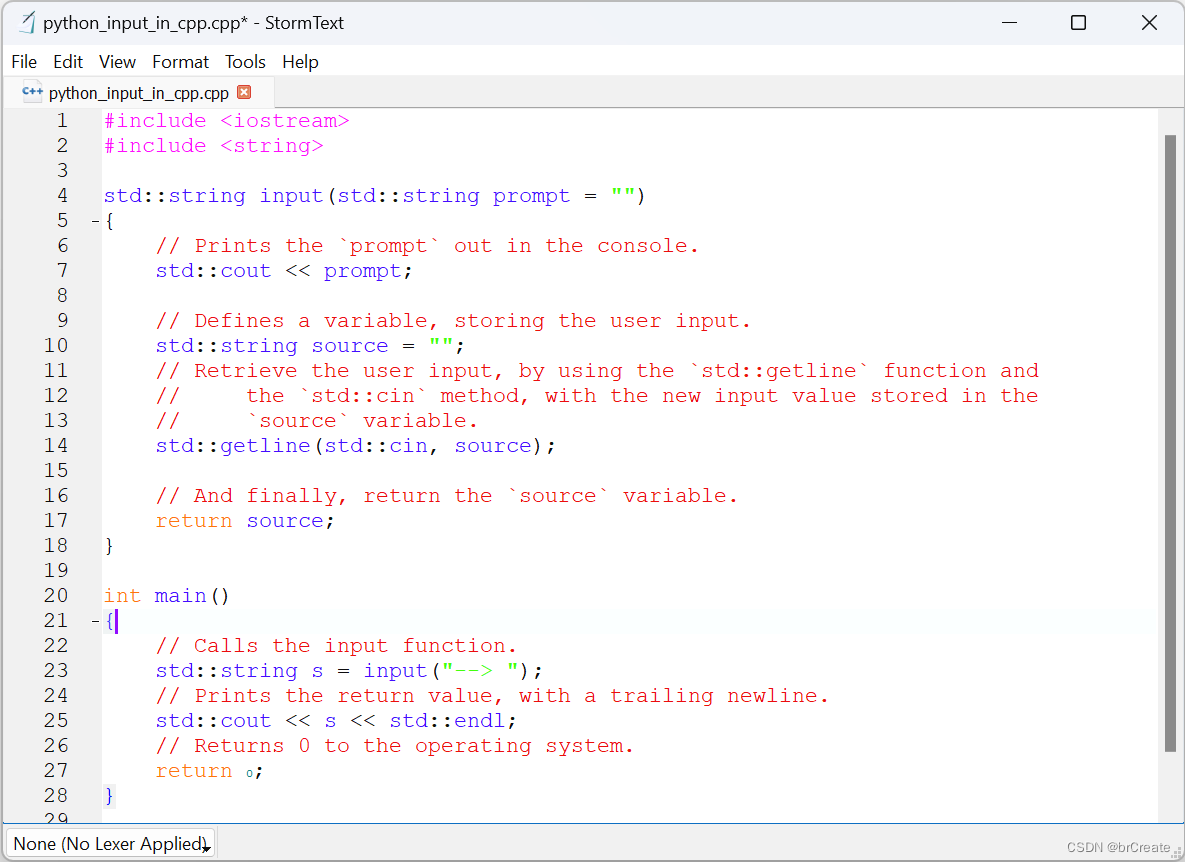The width and height of the screenshot is (1185, 862).
Task: Maximize the StormText window
Action: tap(1078, 23)
